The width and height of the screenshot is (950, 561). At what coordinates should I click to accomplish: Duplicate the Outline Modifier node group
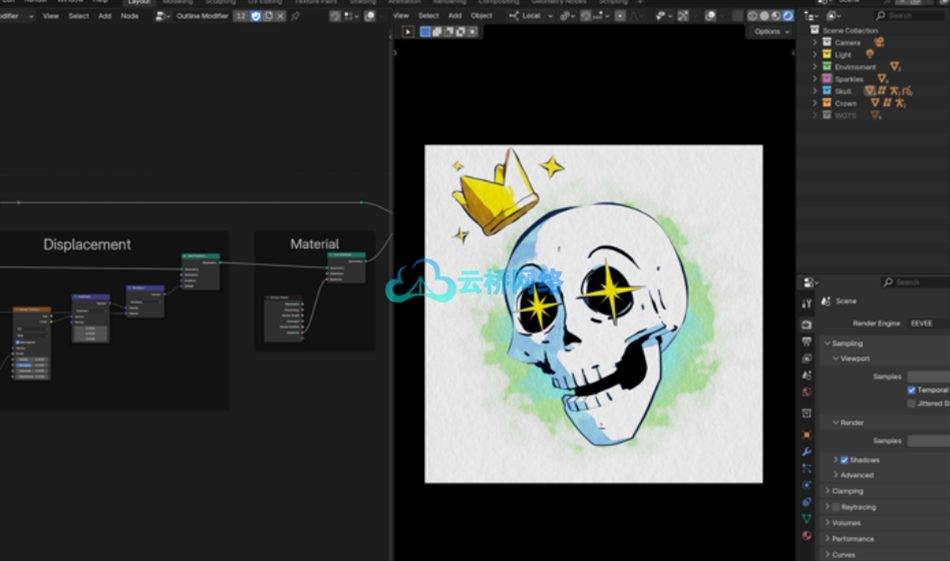tap(268, 16)
